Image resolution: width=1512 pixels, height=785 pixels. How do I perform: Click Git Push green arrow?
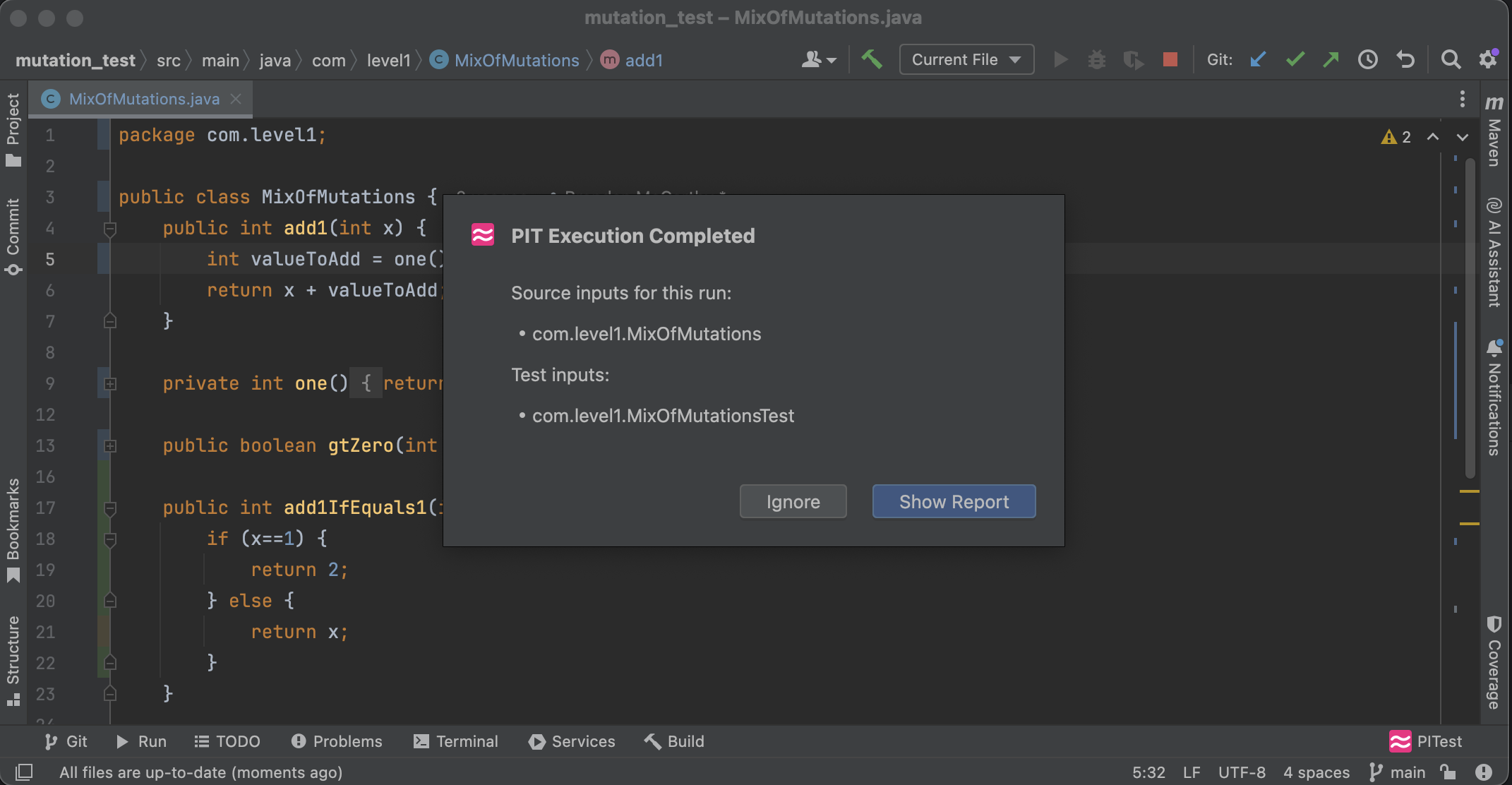(x=1331, y=60)
